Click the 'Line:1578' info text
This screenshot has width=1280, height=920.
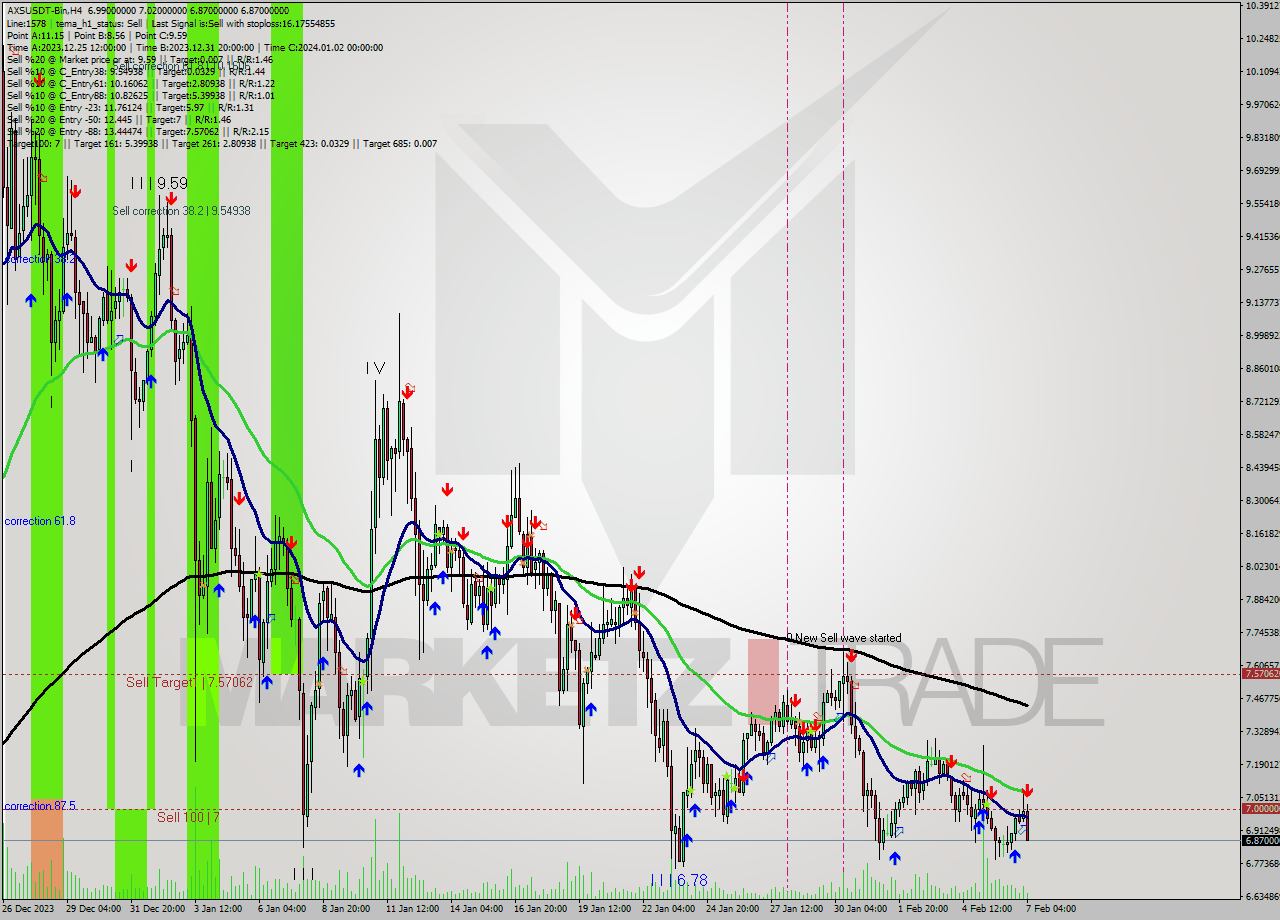coord(26,22)
